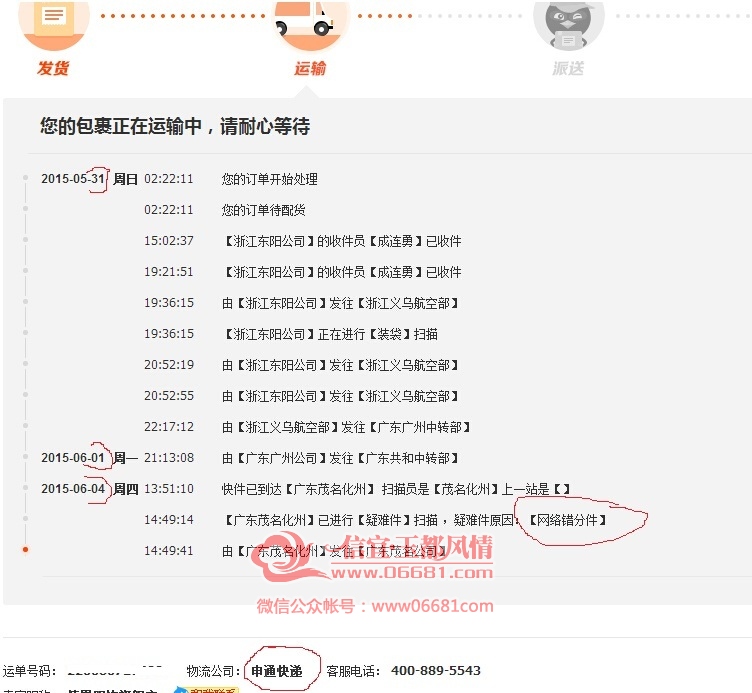Click the timestamp 14:49:14

click(x=169, y=519)
